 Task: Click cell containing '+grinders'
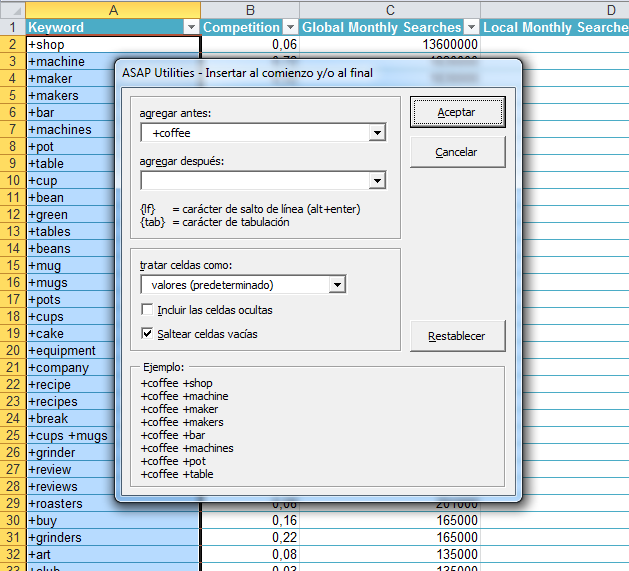113,537
